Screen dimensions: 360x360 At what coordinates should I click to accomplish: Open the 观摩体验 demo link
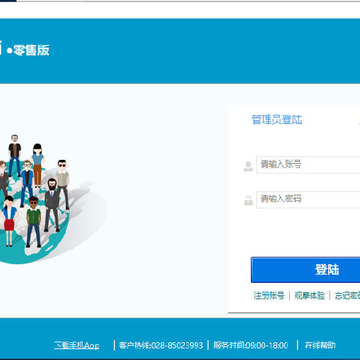(309, 295)
